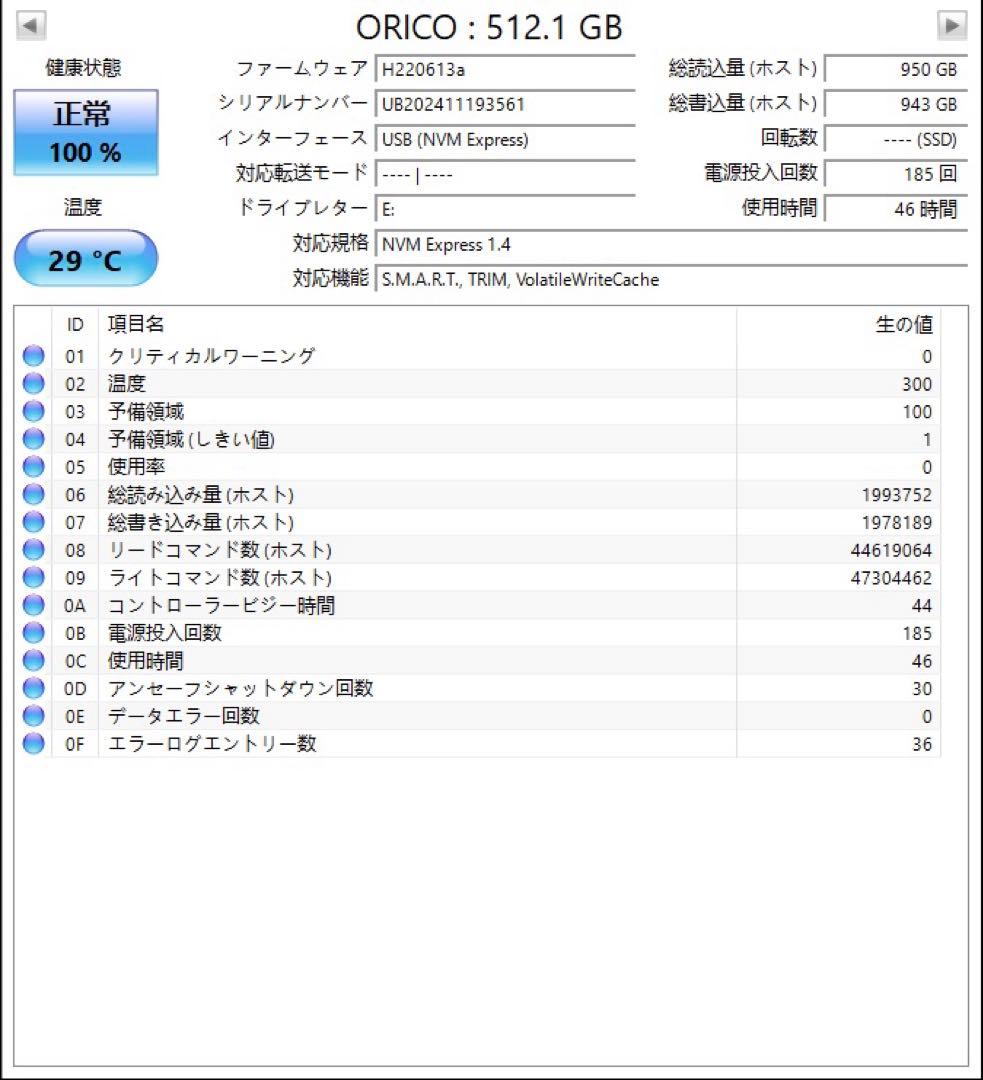Select the ライトコマンド数 (ホスト) attribute name
Viewport: 983px width, 1080px height.
coord(220,577)
